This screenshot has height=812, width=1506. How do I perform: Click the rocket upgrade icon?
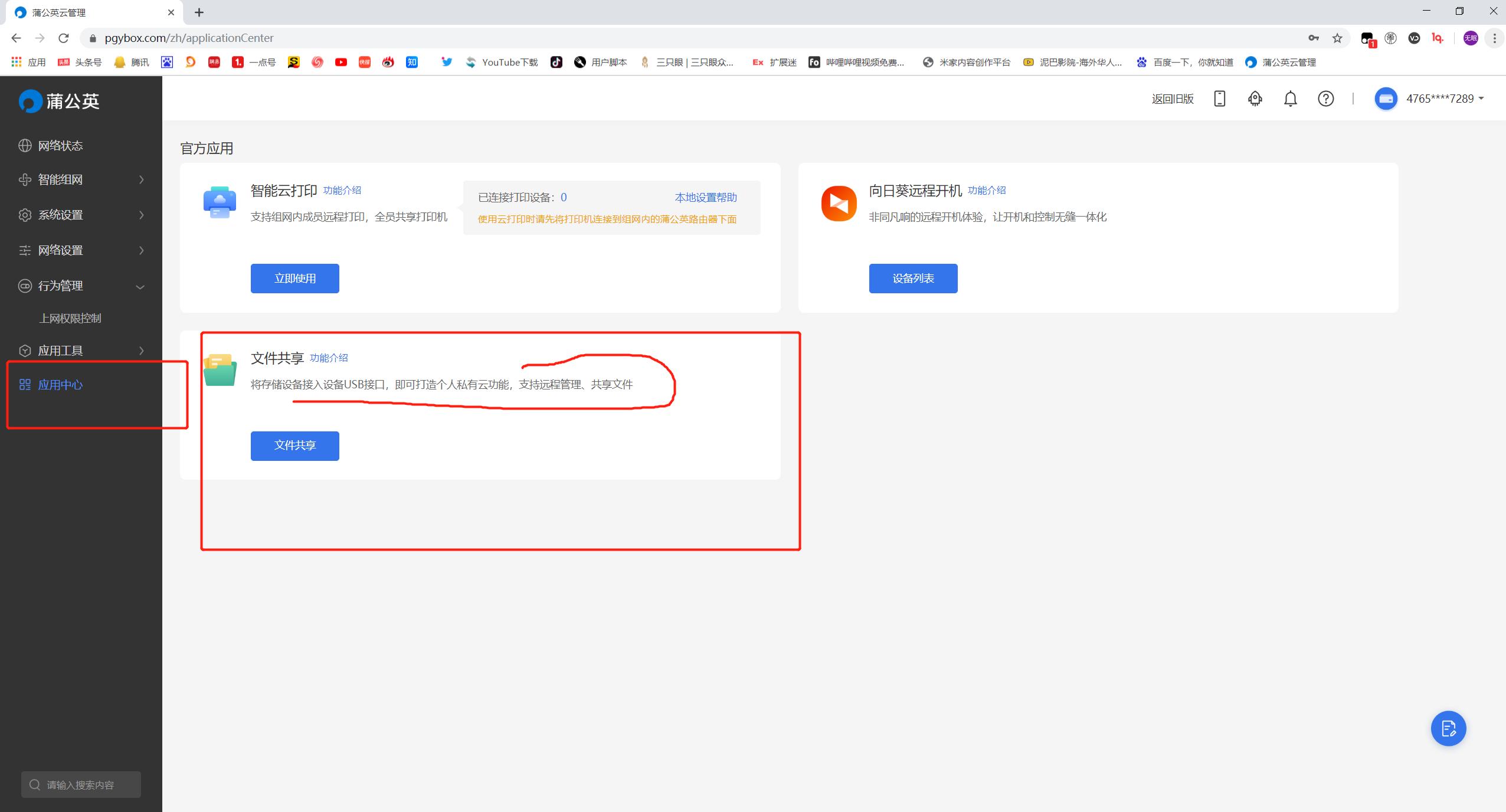click(1255, 99)
